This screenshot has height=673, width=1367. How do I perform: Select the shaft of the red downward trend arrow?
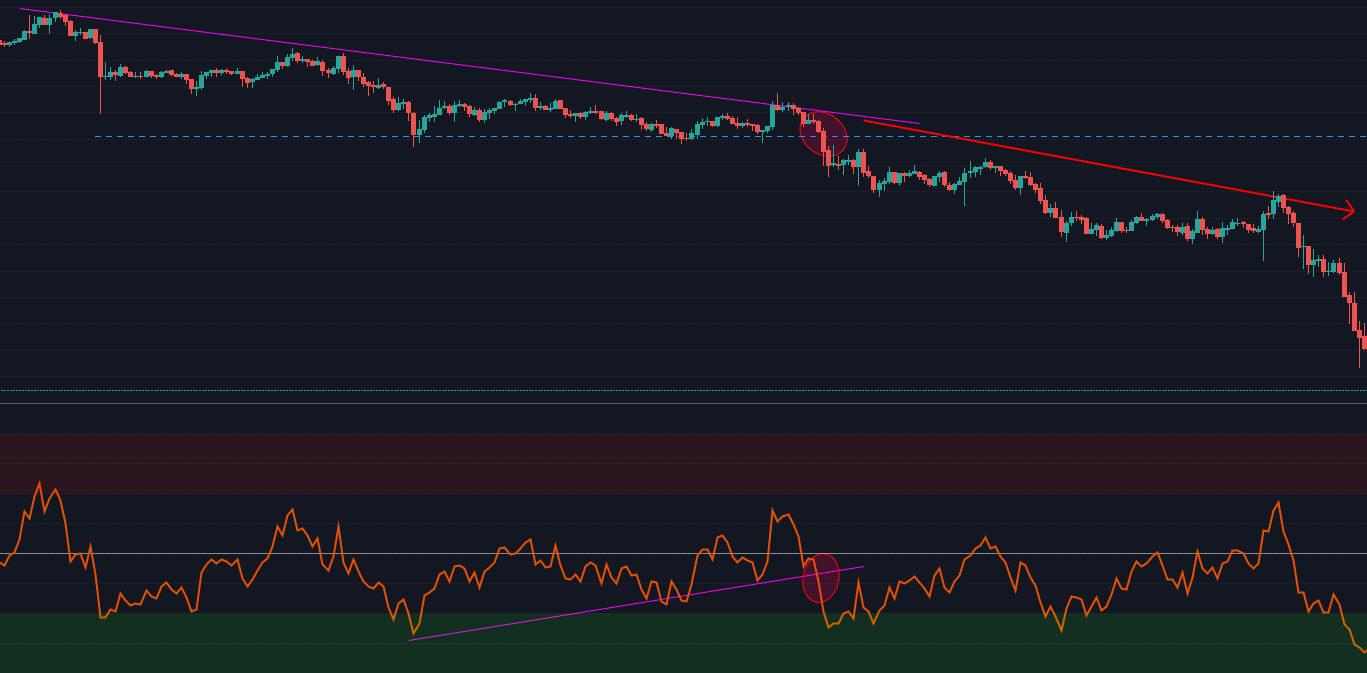(x=1100, y=165)
